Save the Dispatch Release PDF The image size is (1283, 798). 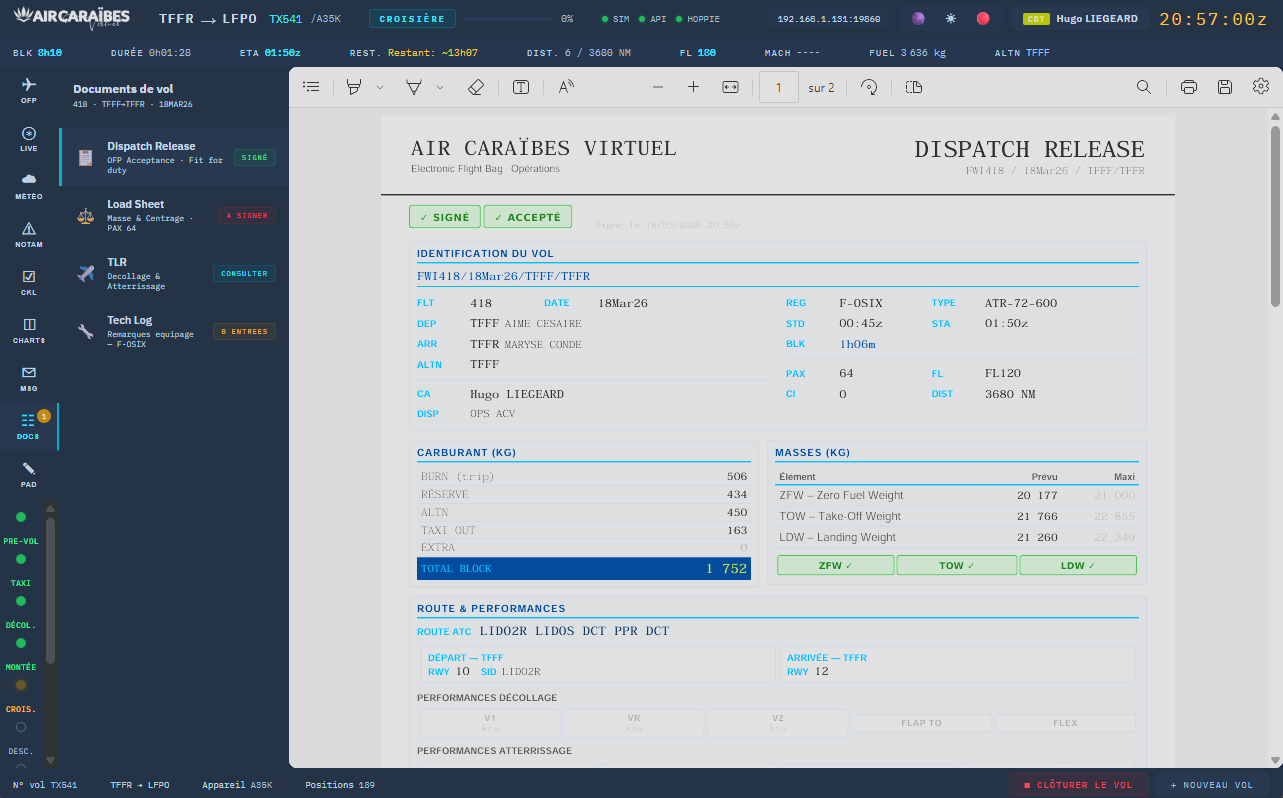tap(1225, 87)
